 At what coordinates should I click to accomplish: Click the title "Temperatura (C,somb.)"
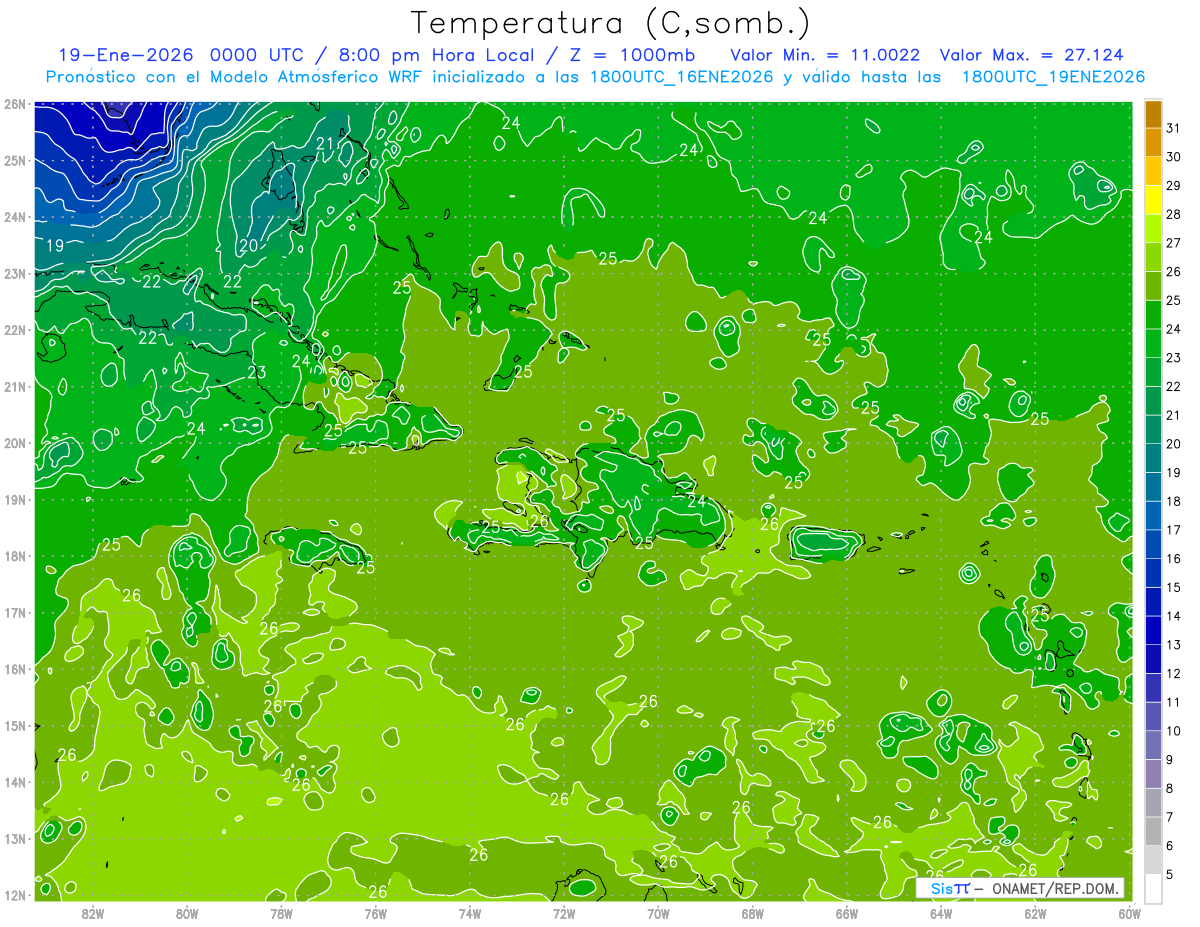(x=611, y=23)
